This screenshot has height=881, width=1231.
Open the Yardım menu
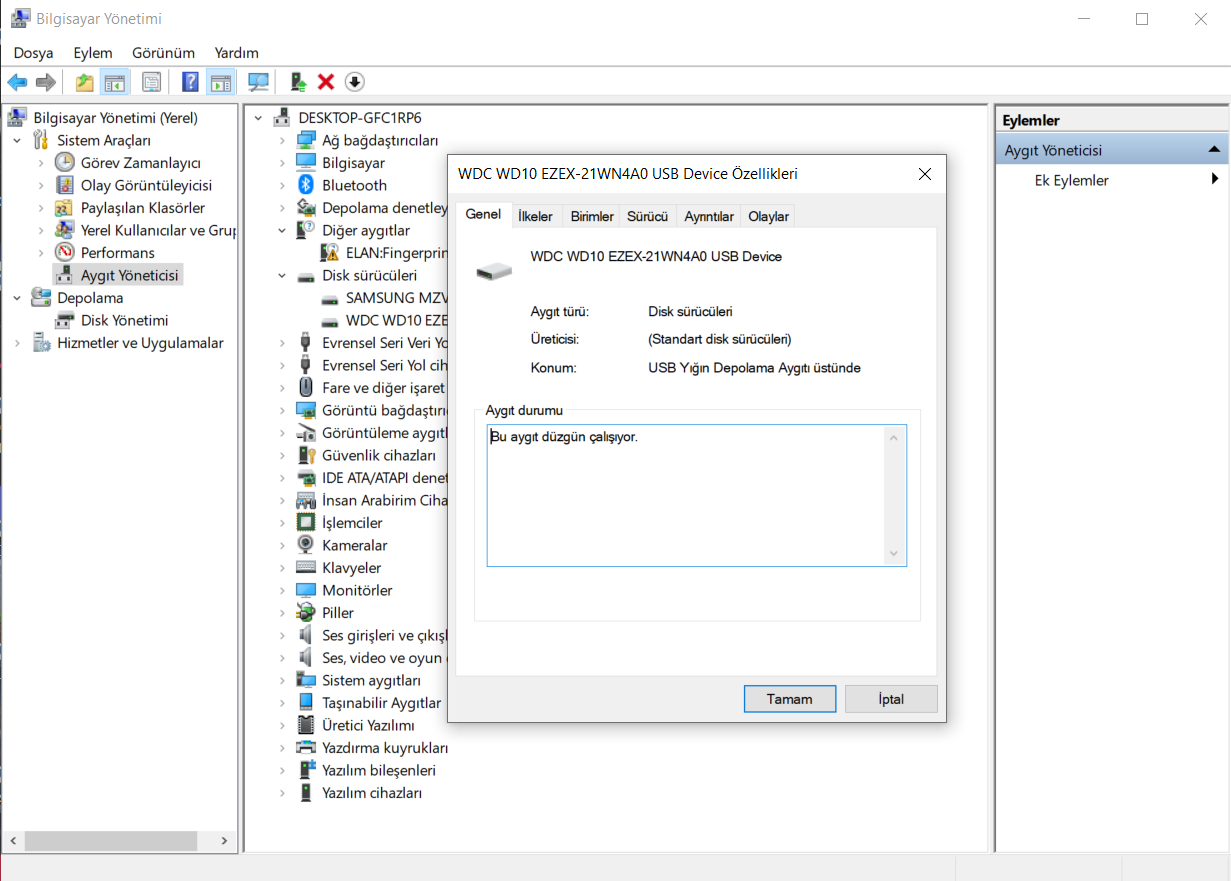(x=236, y=52)
